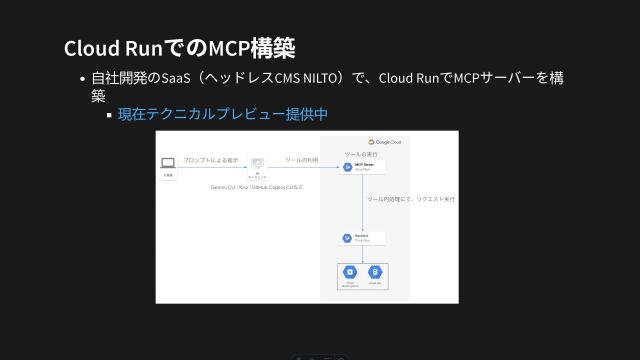Screen dimensions: 640x360
Task: Click the laptop user icon in the diagram
Action: (168, 163)
